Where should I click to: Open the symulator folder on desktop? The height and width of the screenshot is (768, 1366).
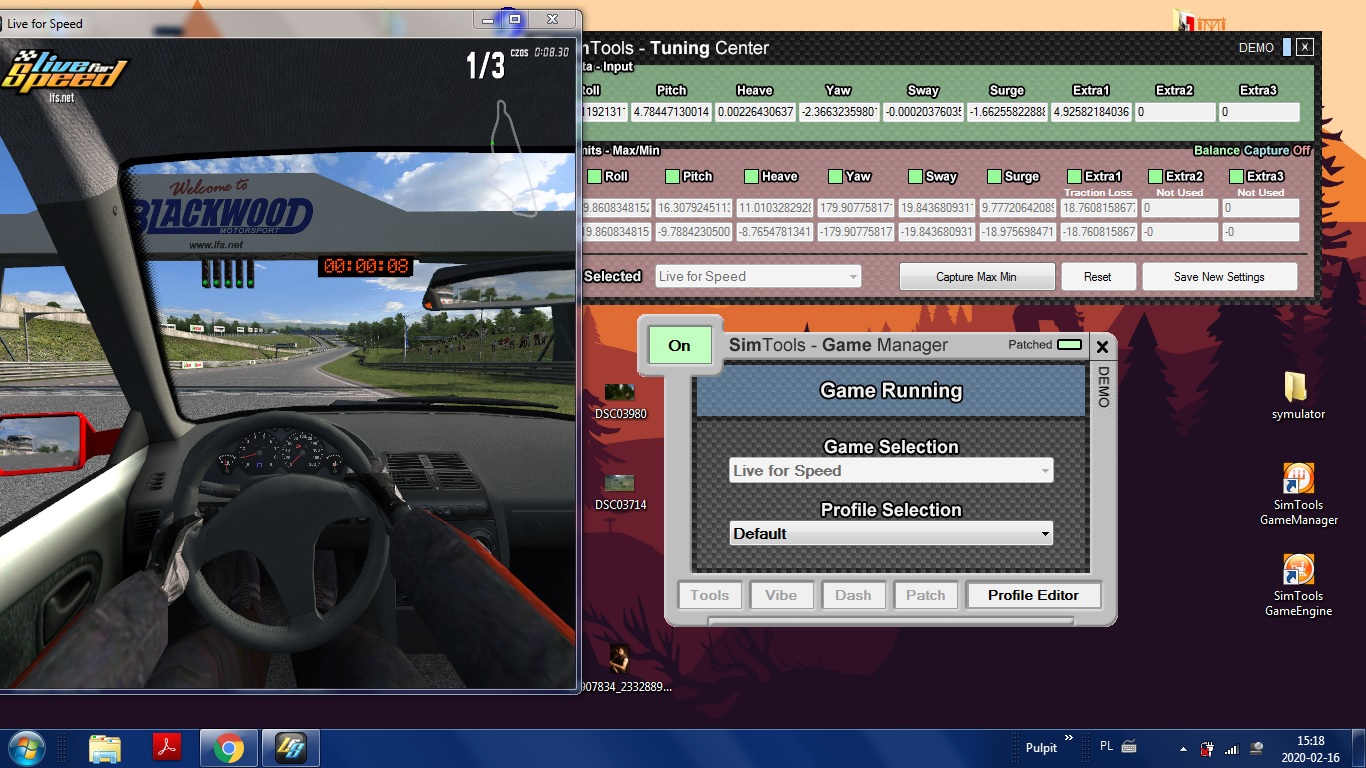click(x=1297, y=389)
